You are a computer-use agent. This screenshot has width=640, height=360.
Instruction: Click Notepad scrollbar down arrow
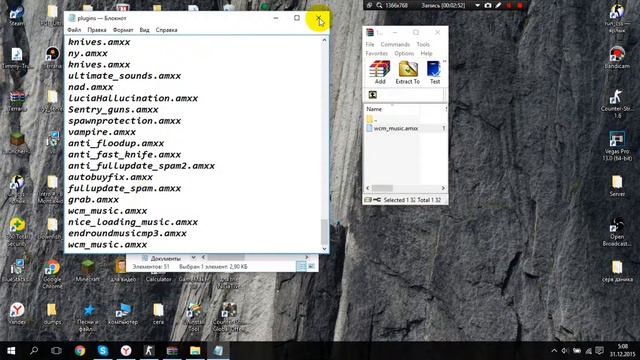point(324,249)
